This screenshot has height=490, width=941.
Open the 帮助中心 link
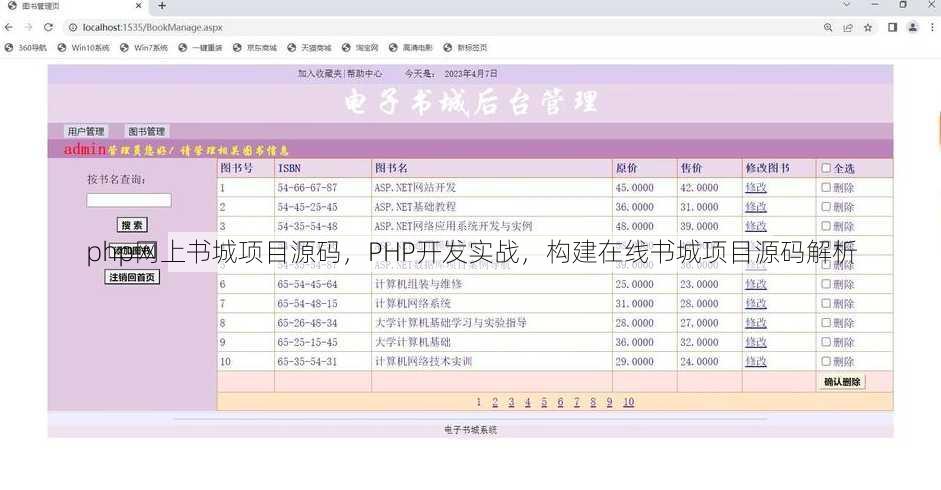click(x=364, y=73)
